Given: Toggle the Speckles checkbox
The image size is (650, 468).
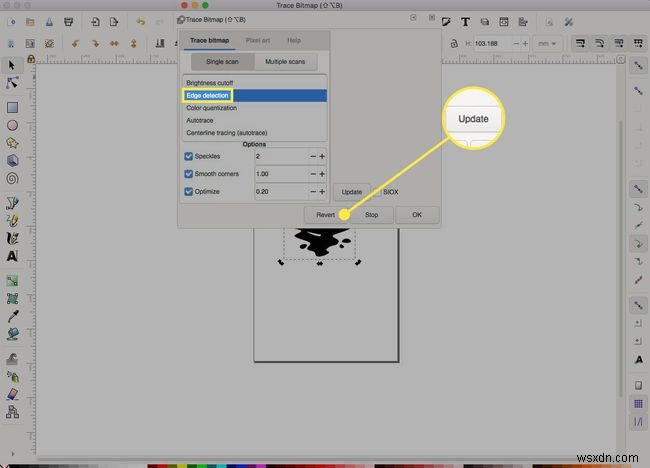Looking at the screenshot, I should [x=189, y=156].
